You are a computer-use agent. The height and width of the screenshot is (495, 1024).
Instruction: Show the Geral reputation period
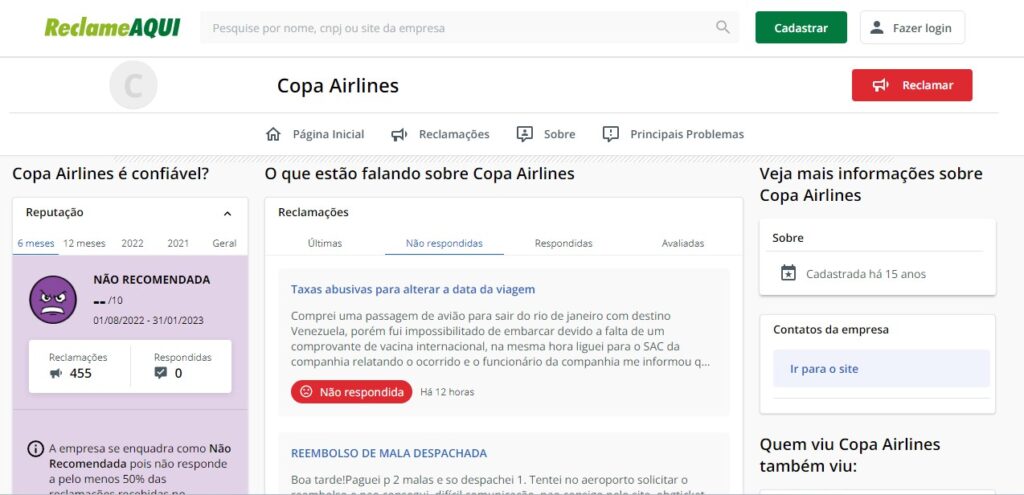pos(224,243)
